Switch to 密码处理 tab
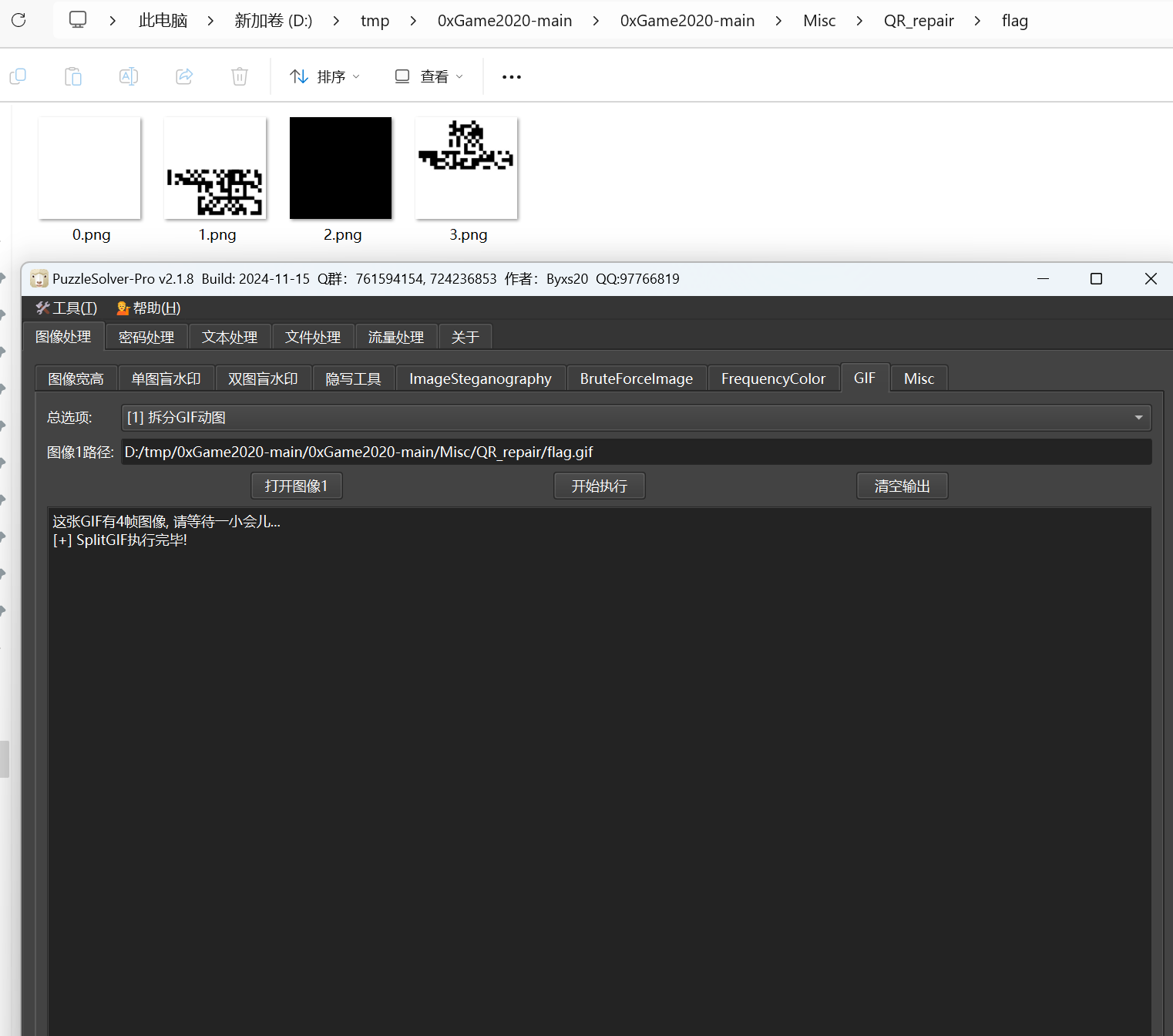 click(x=146, y=338)
